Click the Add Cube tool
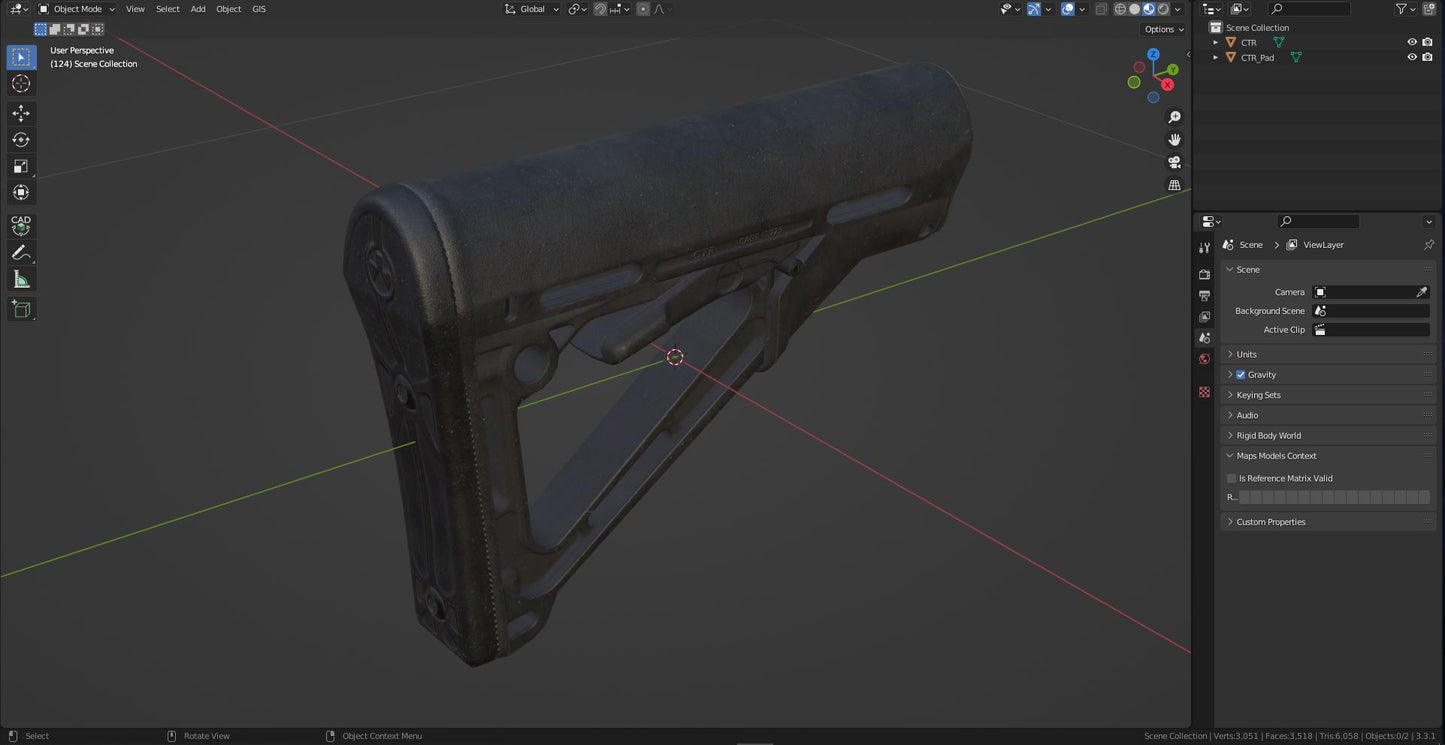1445x745 pixels. click(21, 309)
